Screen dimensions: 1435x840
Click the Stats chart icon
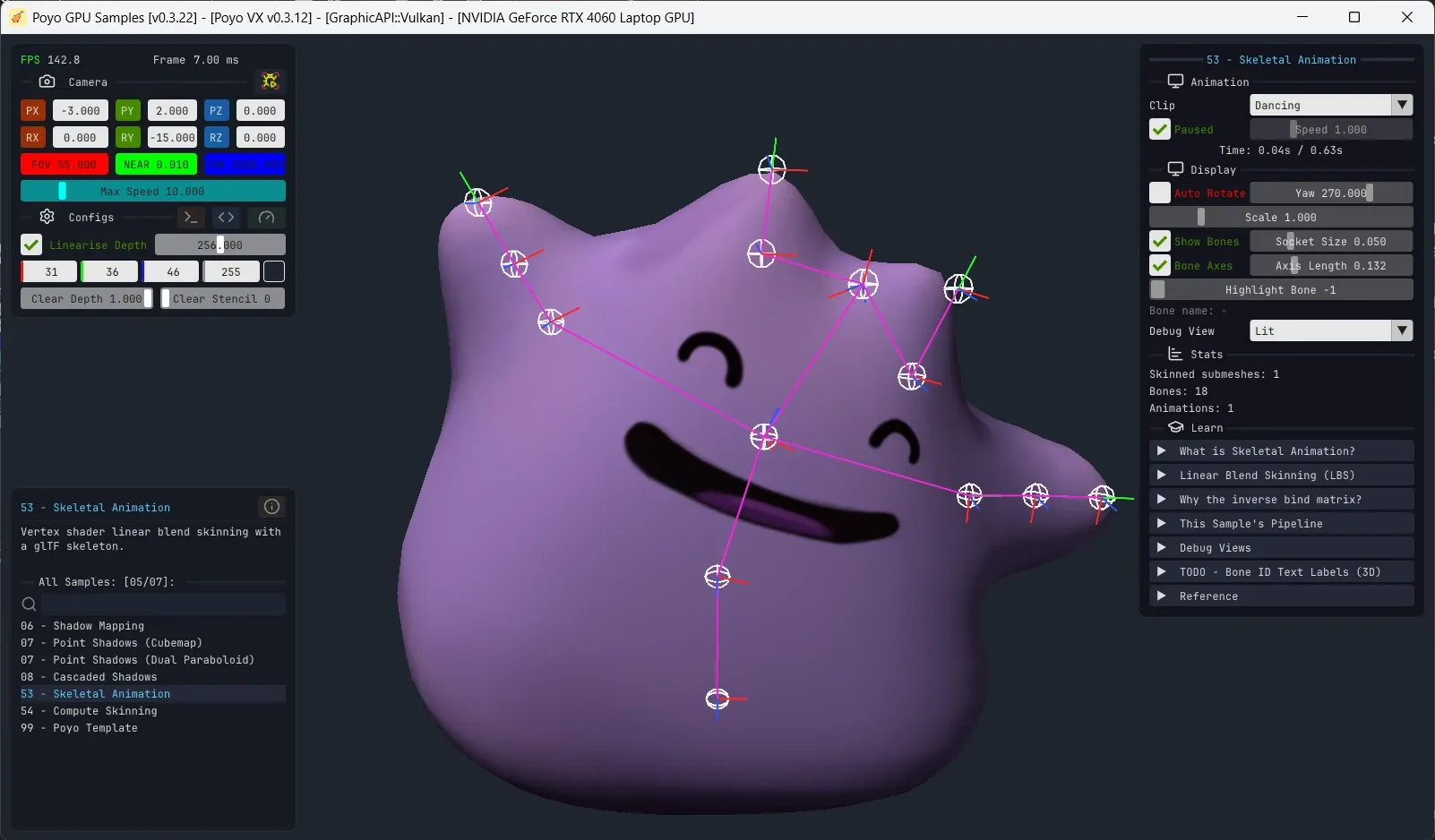click(1175, 354)
